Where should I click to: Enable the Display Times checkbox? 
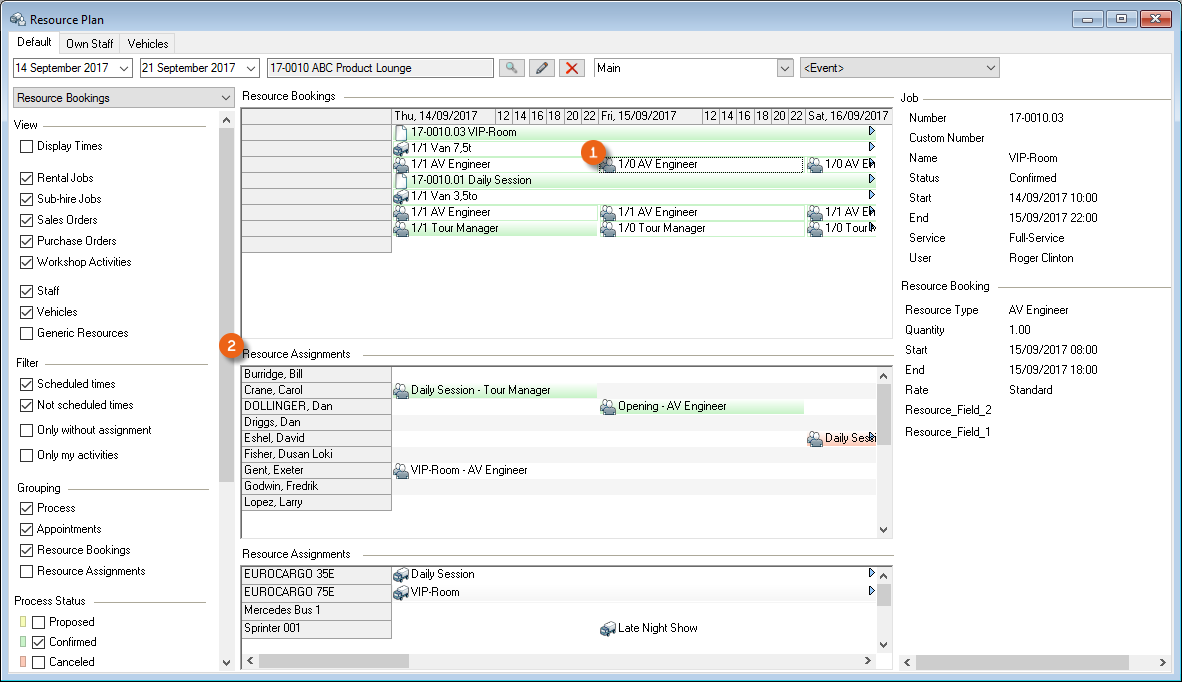(x=27, y=146)
